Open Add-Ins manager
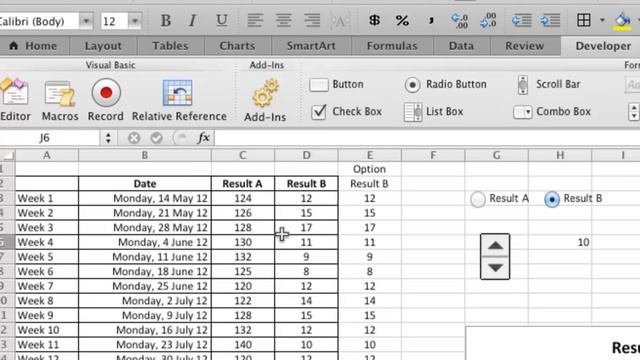640x360 pixels. point(265,101)
